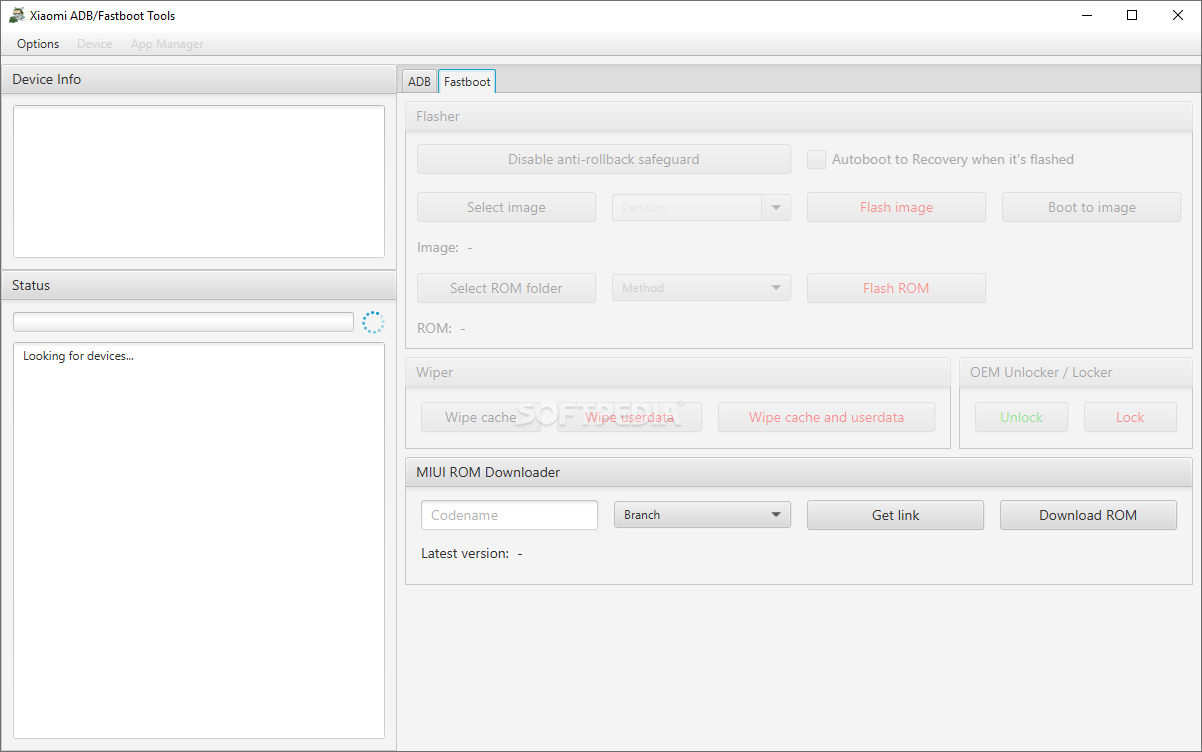Open the Partition dropdown
Screen dimensions: 1202x752
(x=701, y=207)
